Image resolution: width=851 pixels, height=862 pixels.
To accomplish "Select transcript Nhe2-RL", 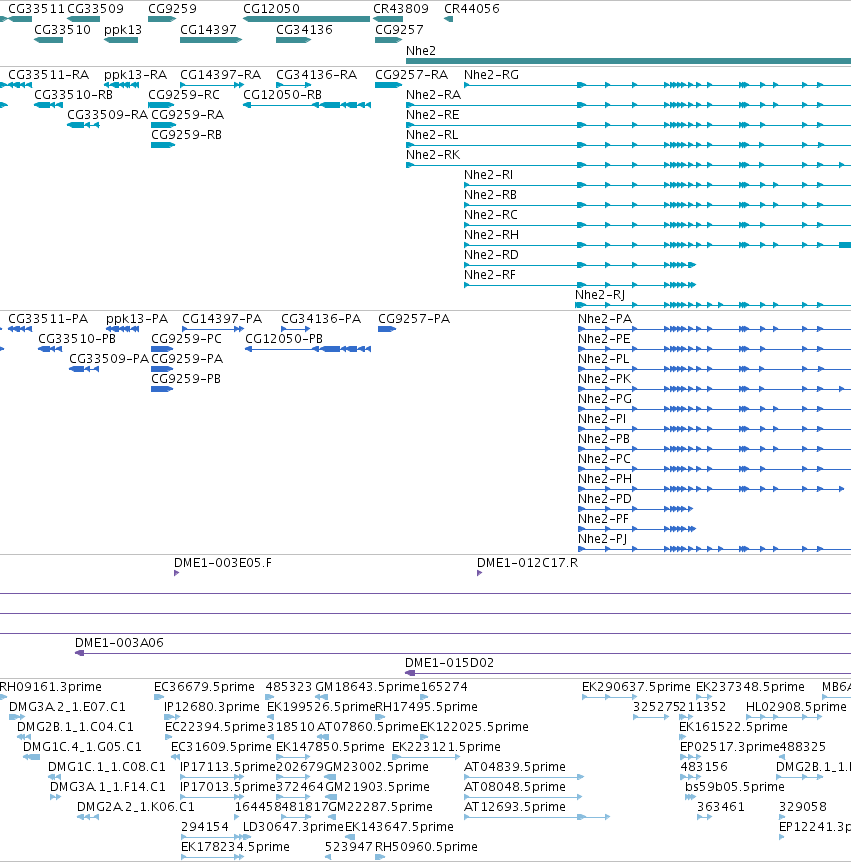I will (432, 135).
